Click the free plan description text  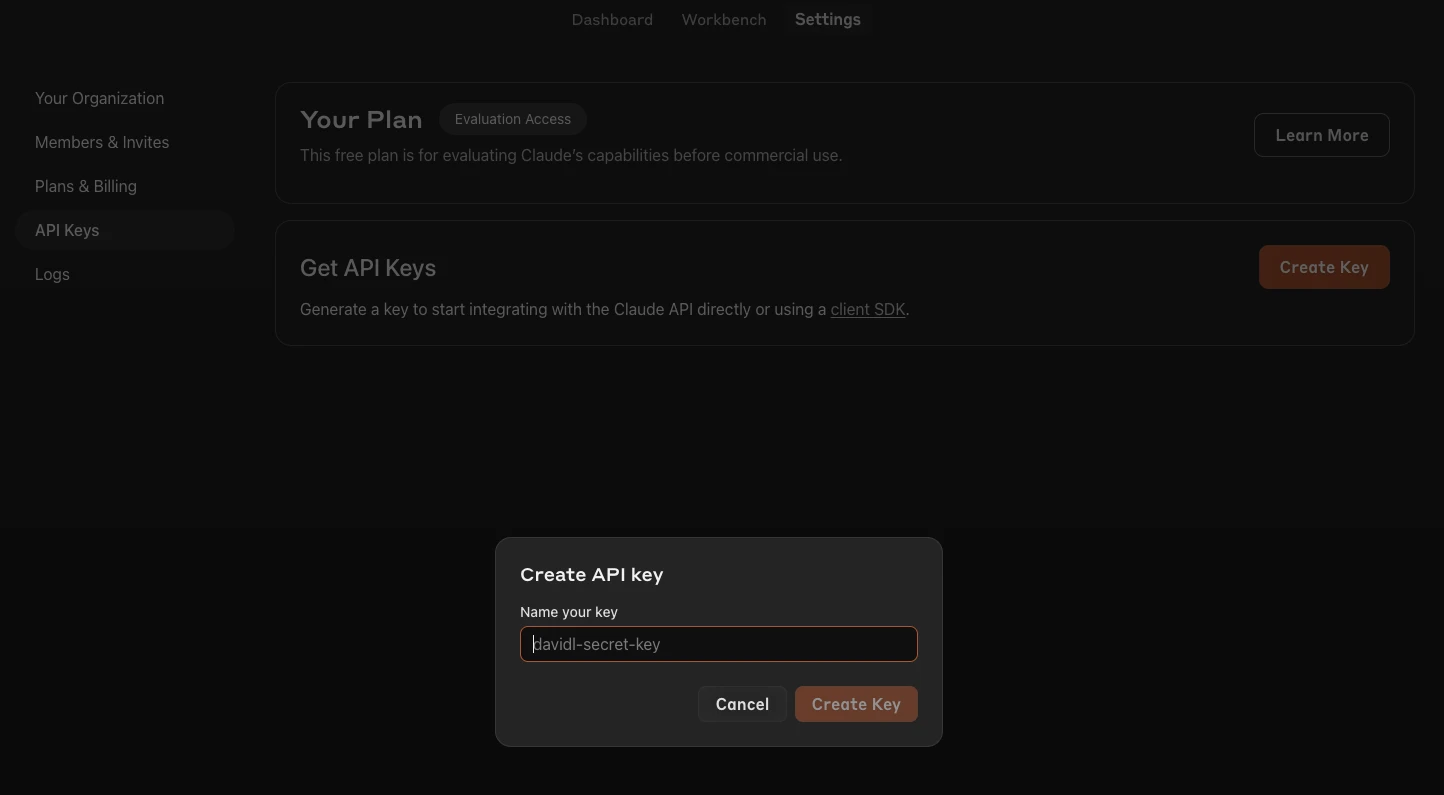point(571,155)
